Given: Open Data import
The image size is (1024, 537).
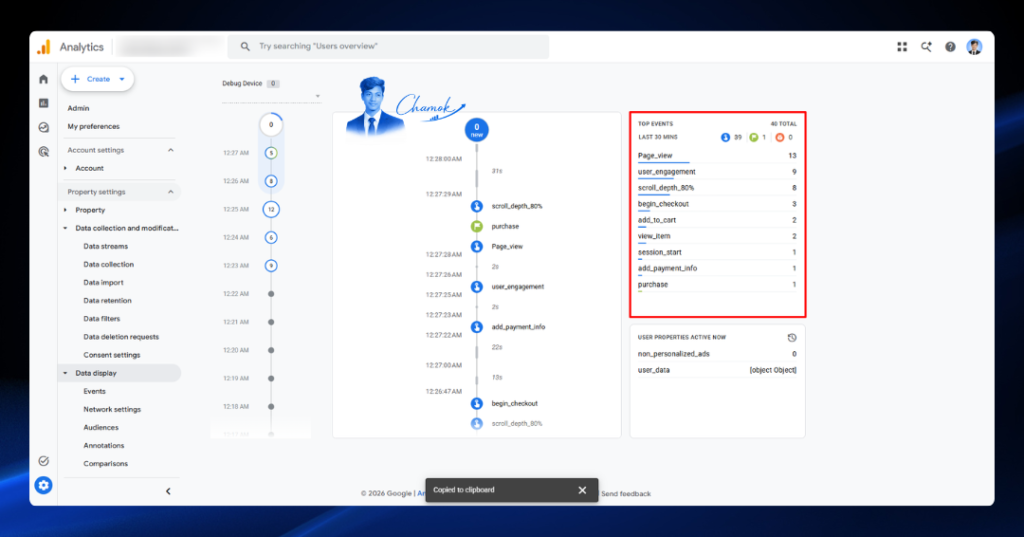Looking at the screenshot, I should pos(103,283).
